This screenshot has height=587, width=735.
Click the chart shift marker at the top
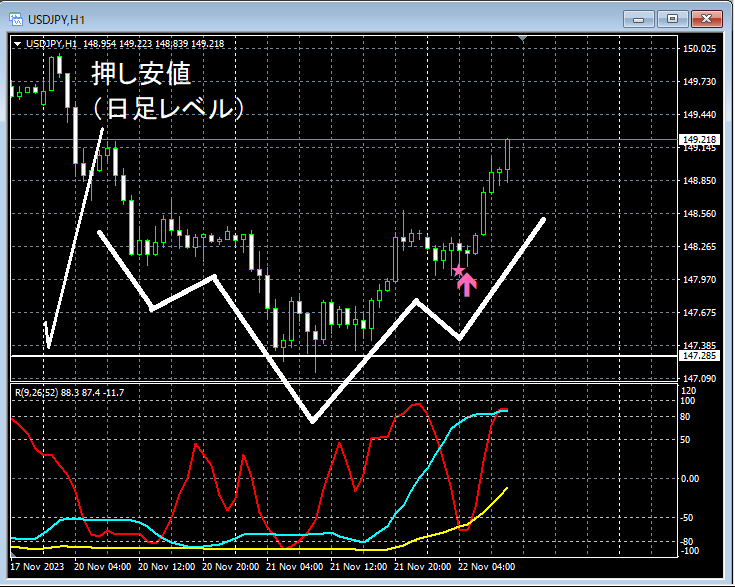pos(523,38)
